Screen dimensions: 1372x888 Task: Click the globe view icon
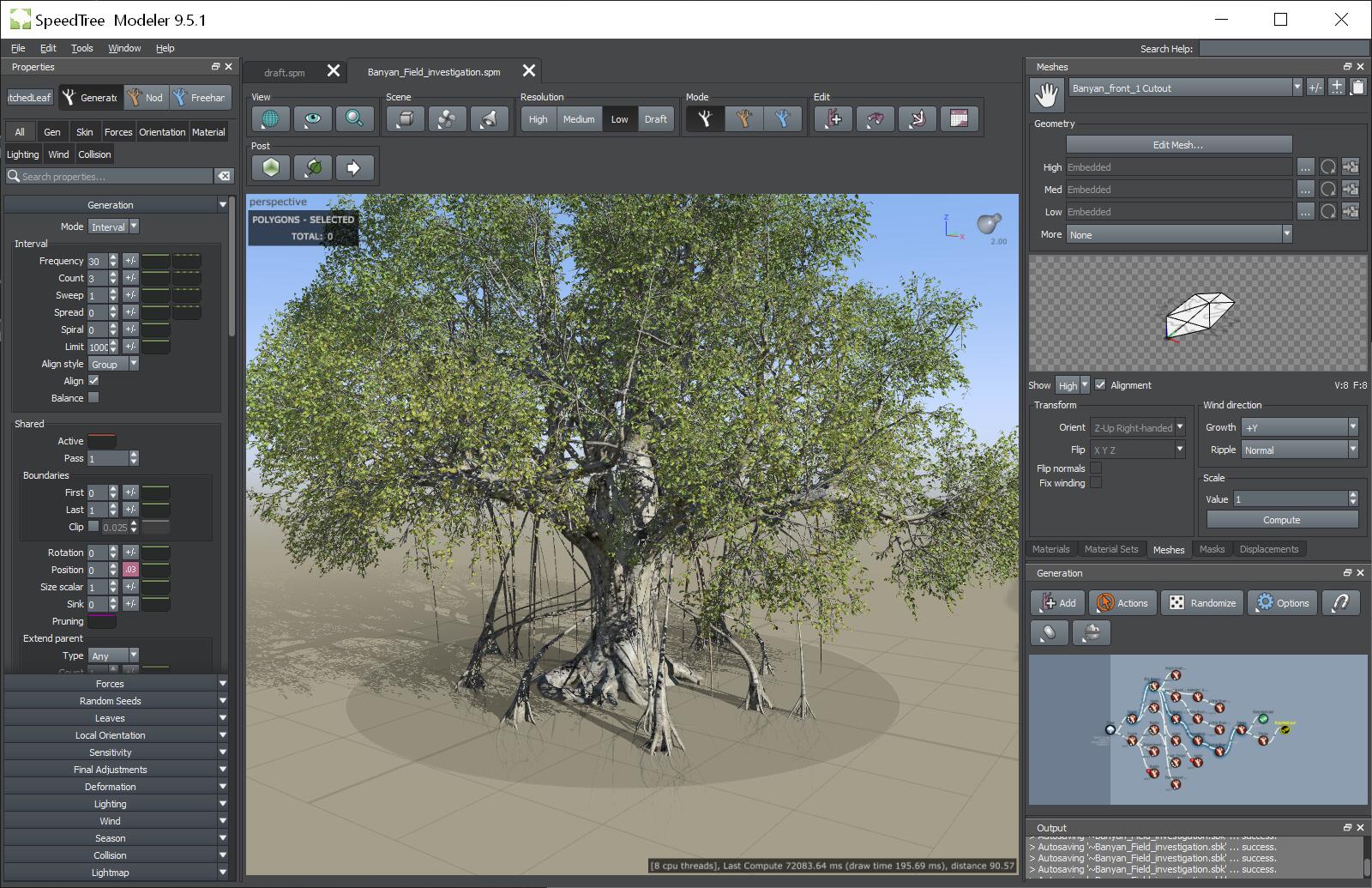tap(270, 119)
